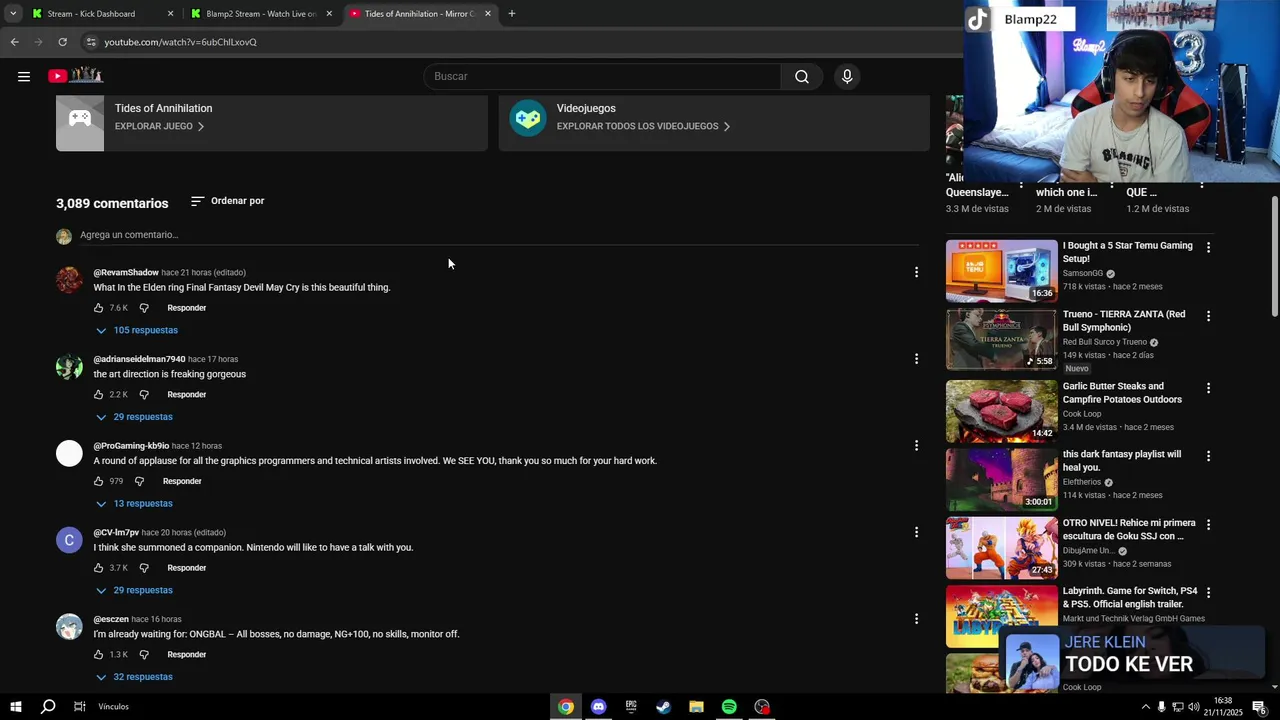
Task: Open options menu for @RevamShadow comment
Action: coord(916,272)
